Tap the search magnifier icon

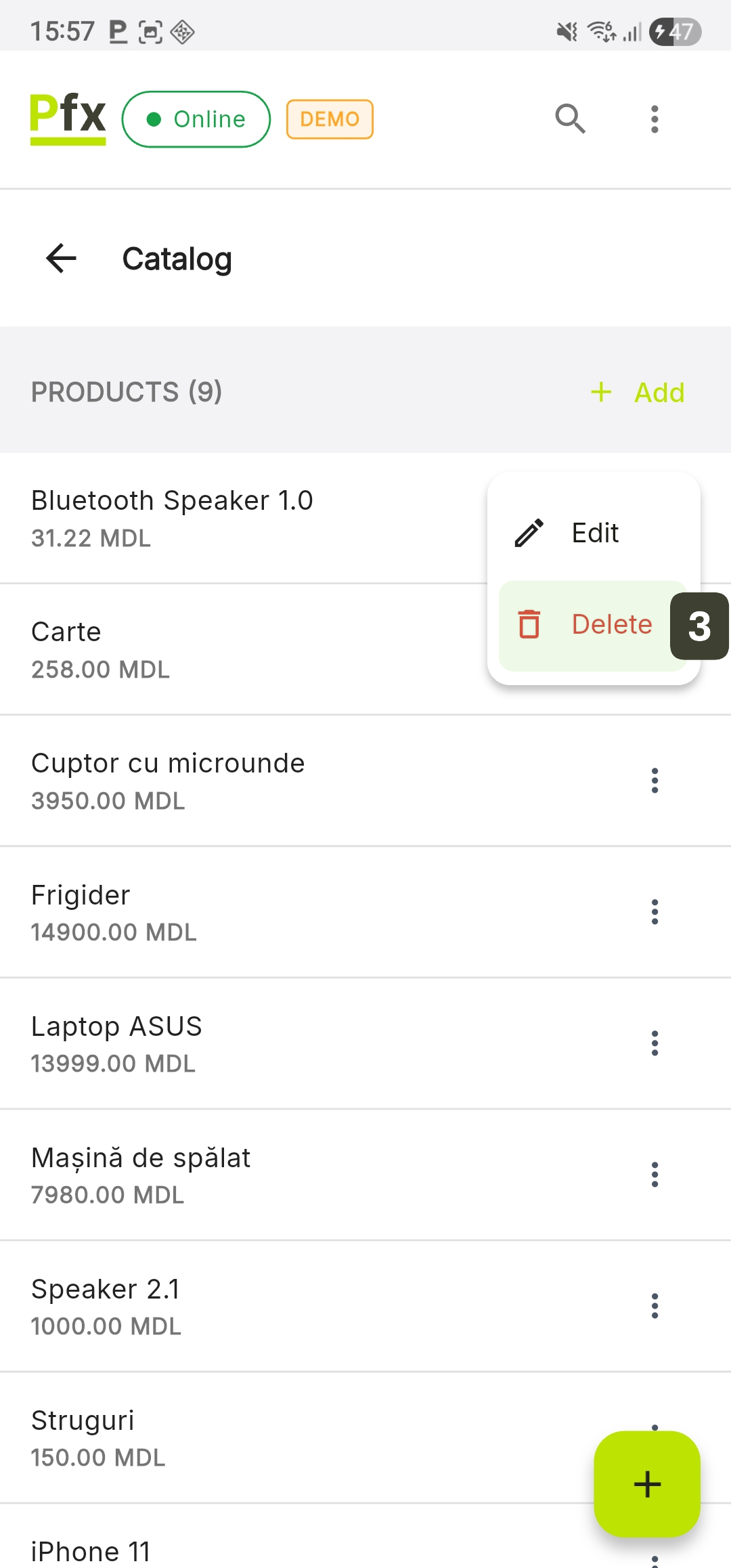(x=570, y=119)
